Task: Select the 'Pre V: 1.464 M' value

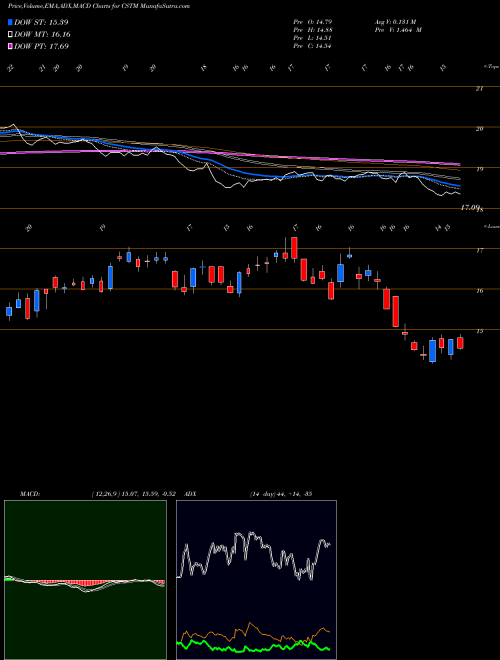Action: (398, 30)
